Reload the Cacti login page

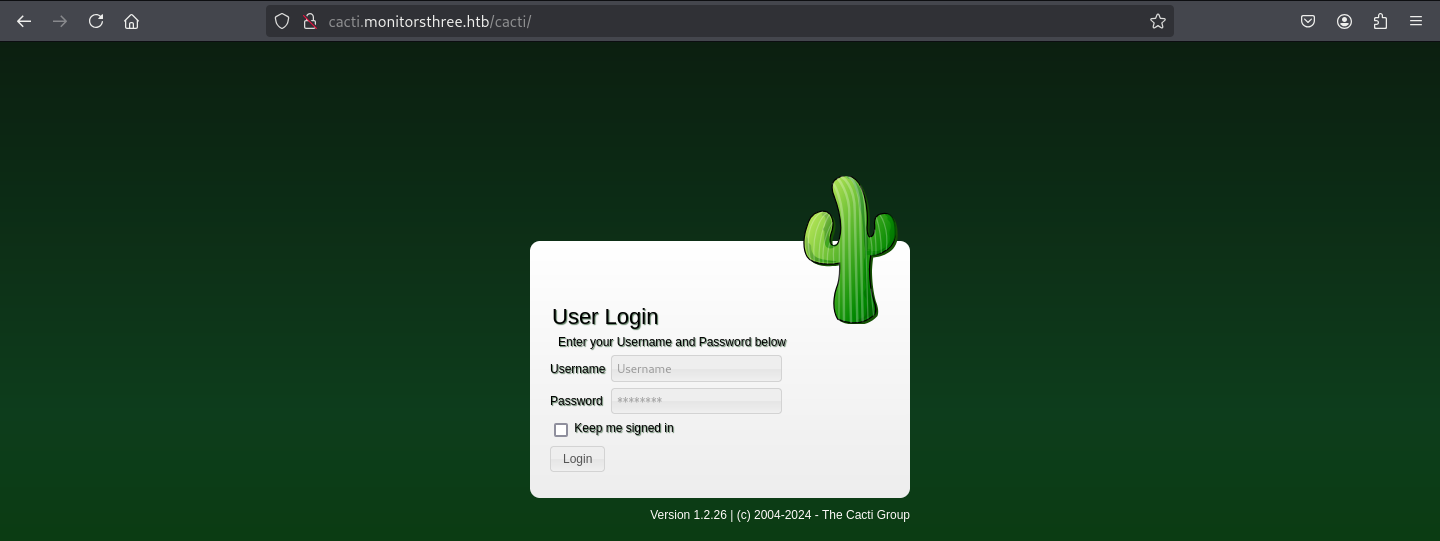[96, 21]
